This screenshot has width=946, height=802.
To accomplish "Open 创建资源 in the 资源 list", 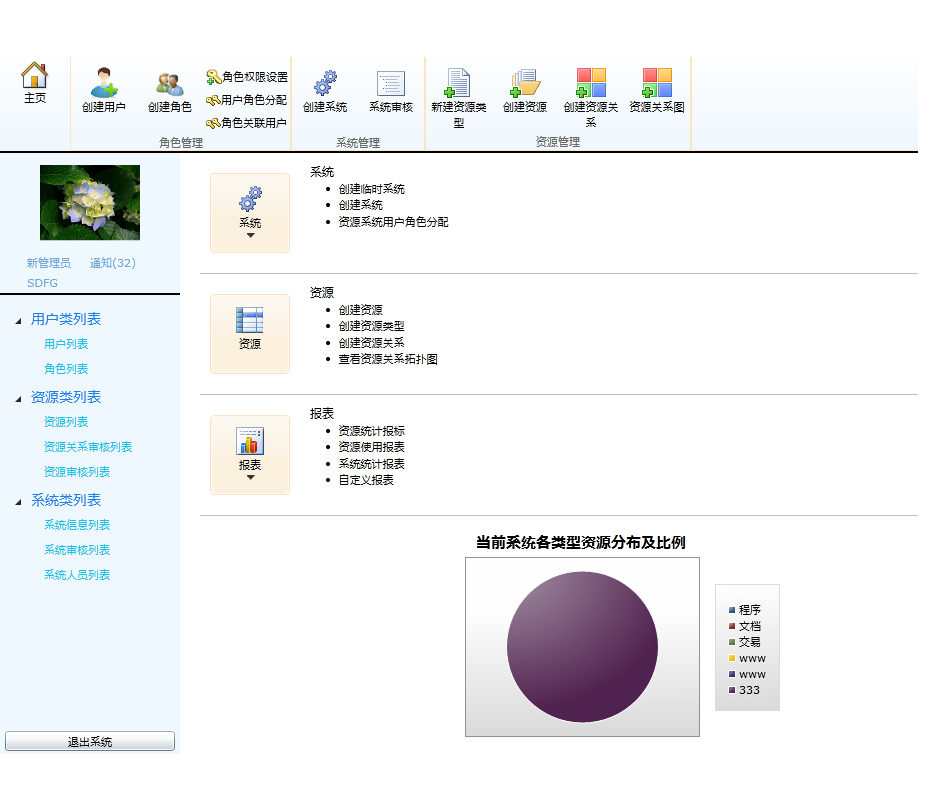I will 360,310.
